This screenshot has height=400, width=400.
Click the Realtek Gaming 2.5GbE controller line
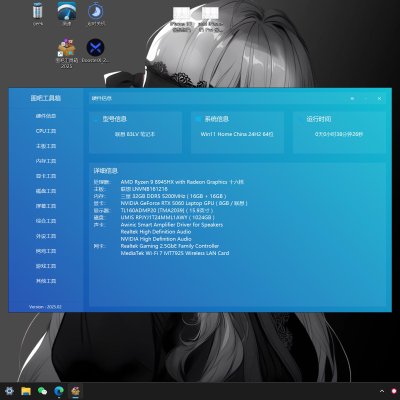(x=170, y=246)
